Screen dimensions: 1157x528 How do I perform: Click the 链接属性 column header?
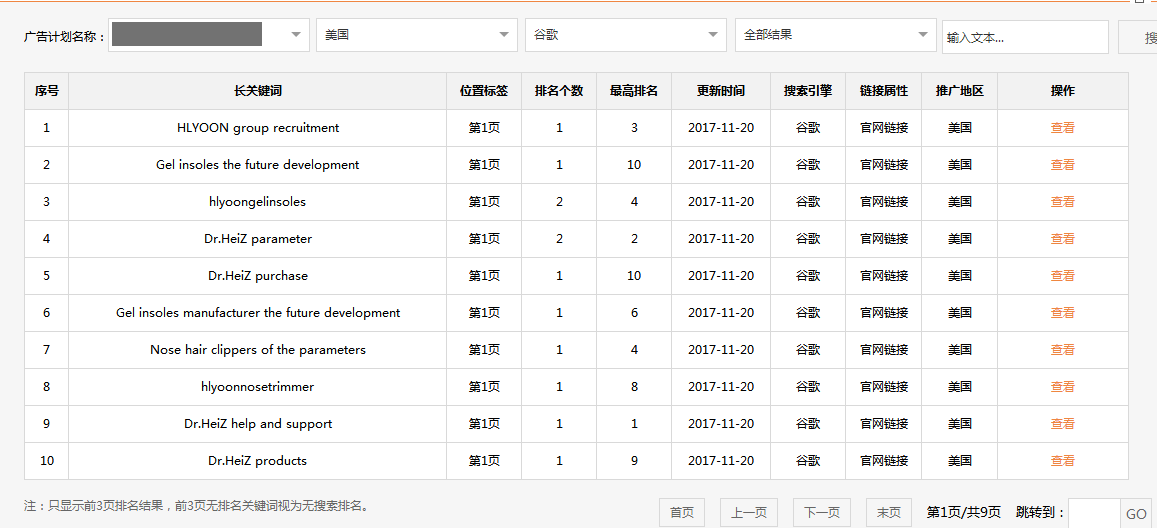tap(884, 91)
